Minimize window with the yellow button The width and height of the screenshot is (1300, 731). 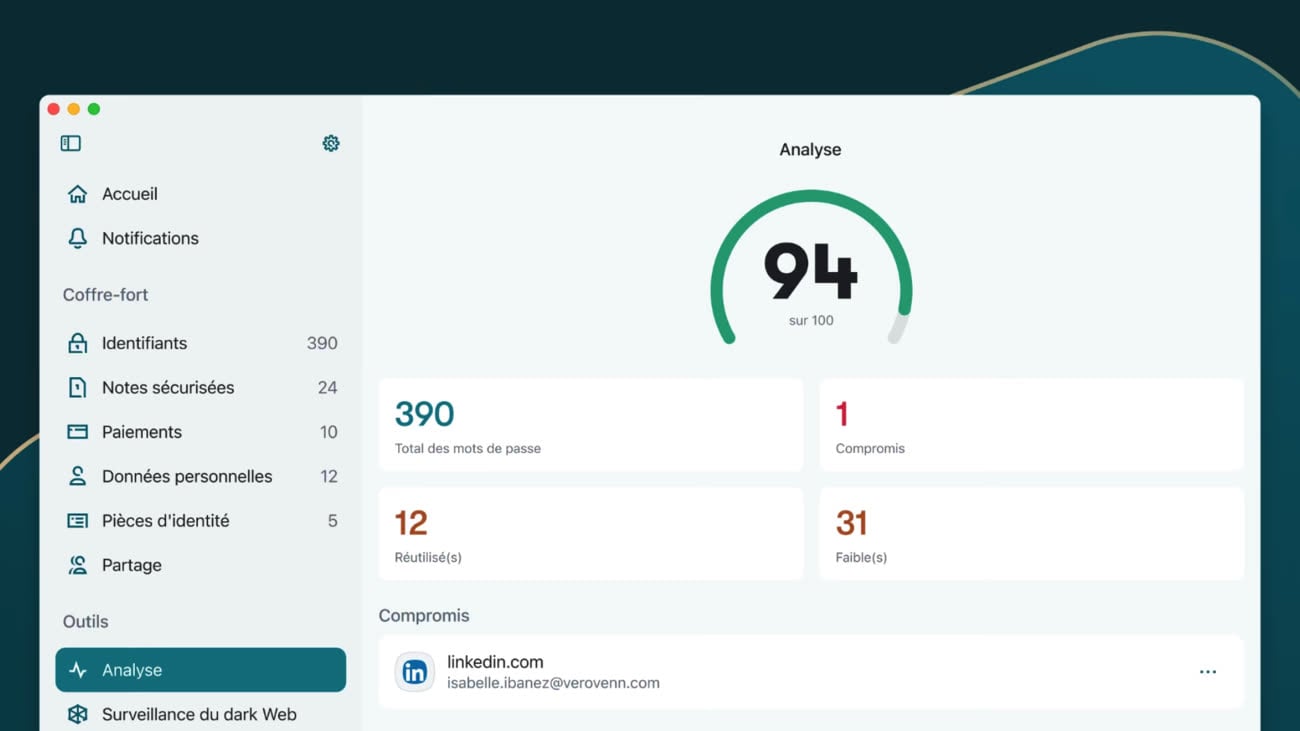(x=74, y=109)
